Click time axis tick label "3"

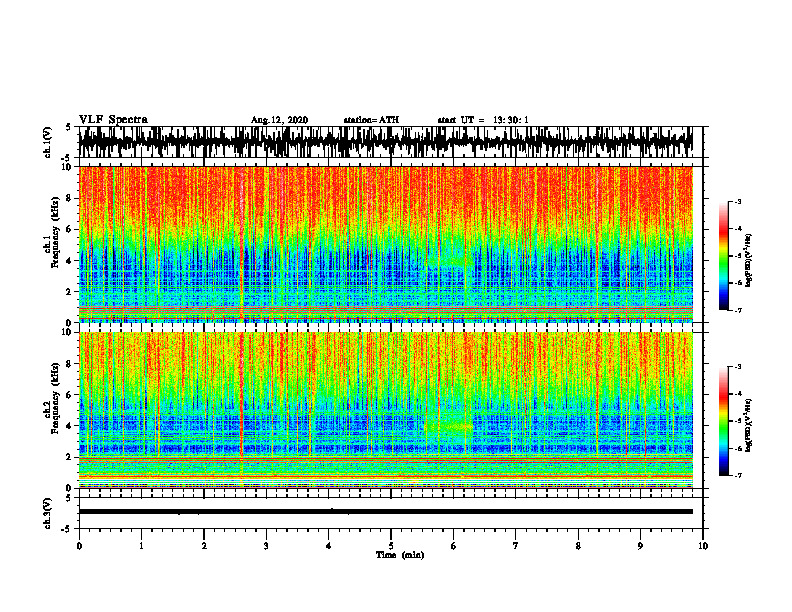(x=266, y=546)
